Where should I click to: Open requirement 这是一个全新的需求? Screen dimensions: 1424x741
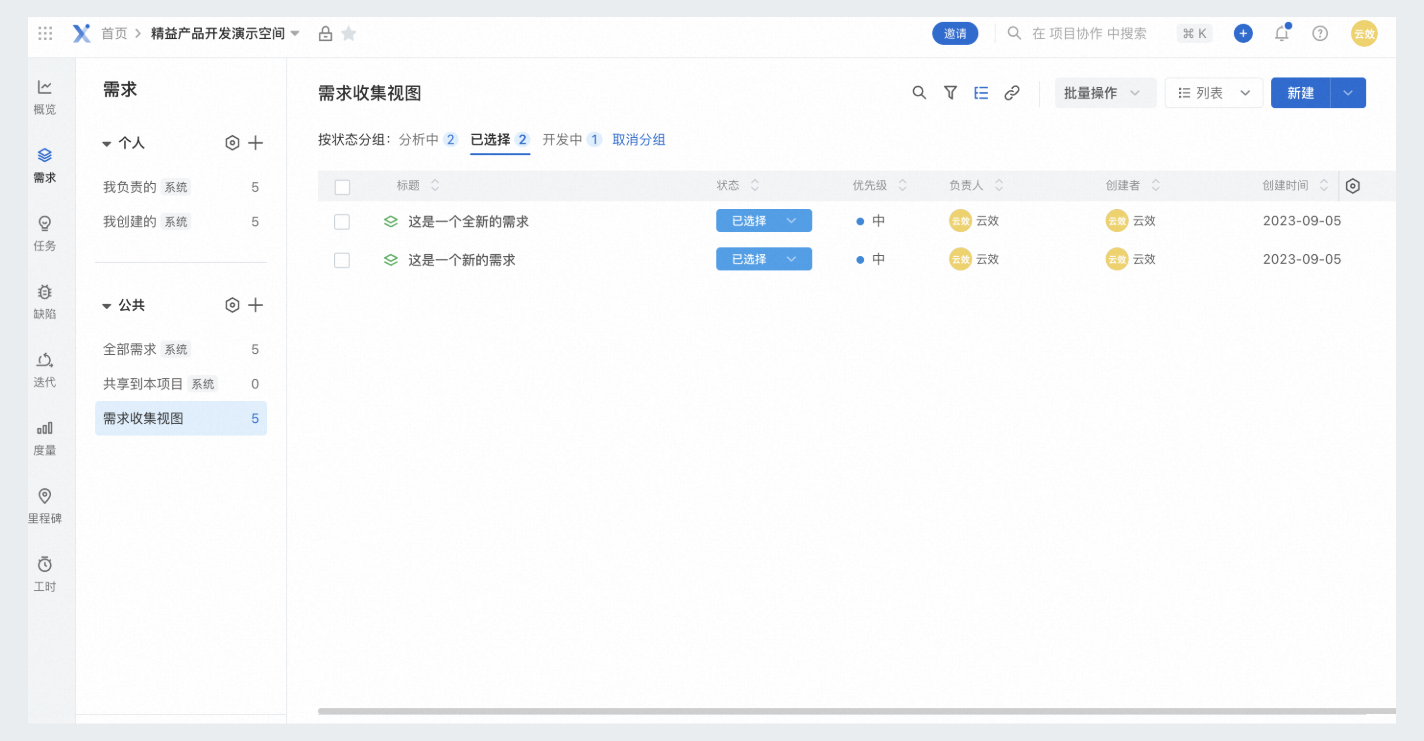468,222
